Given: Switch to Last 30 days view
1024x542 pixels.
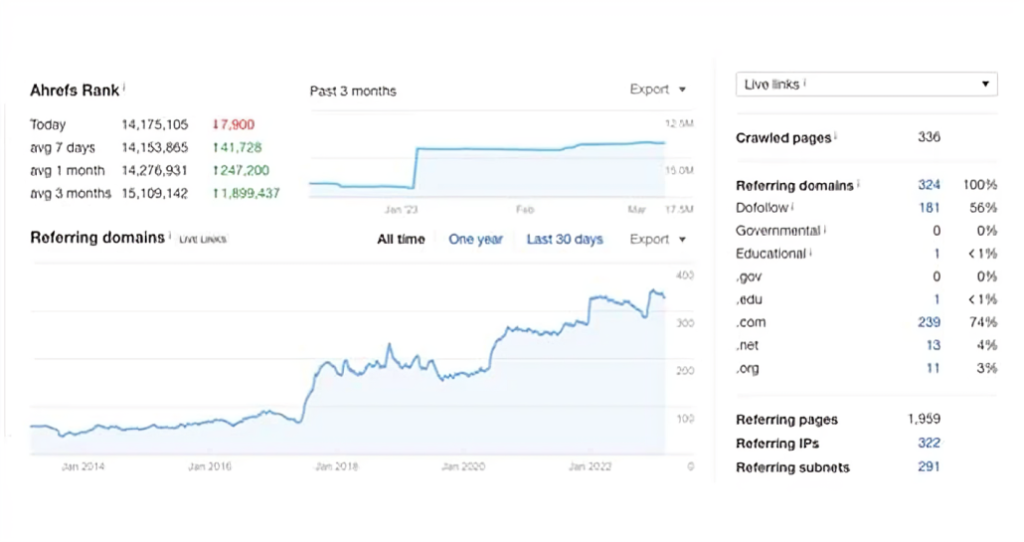Looking at the screenshot, I should pyautogui.click(x=564, y=239).
